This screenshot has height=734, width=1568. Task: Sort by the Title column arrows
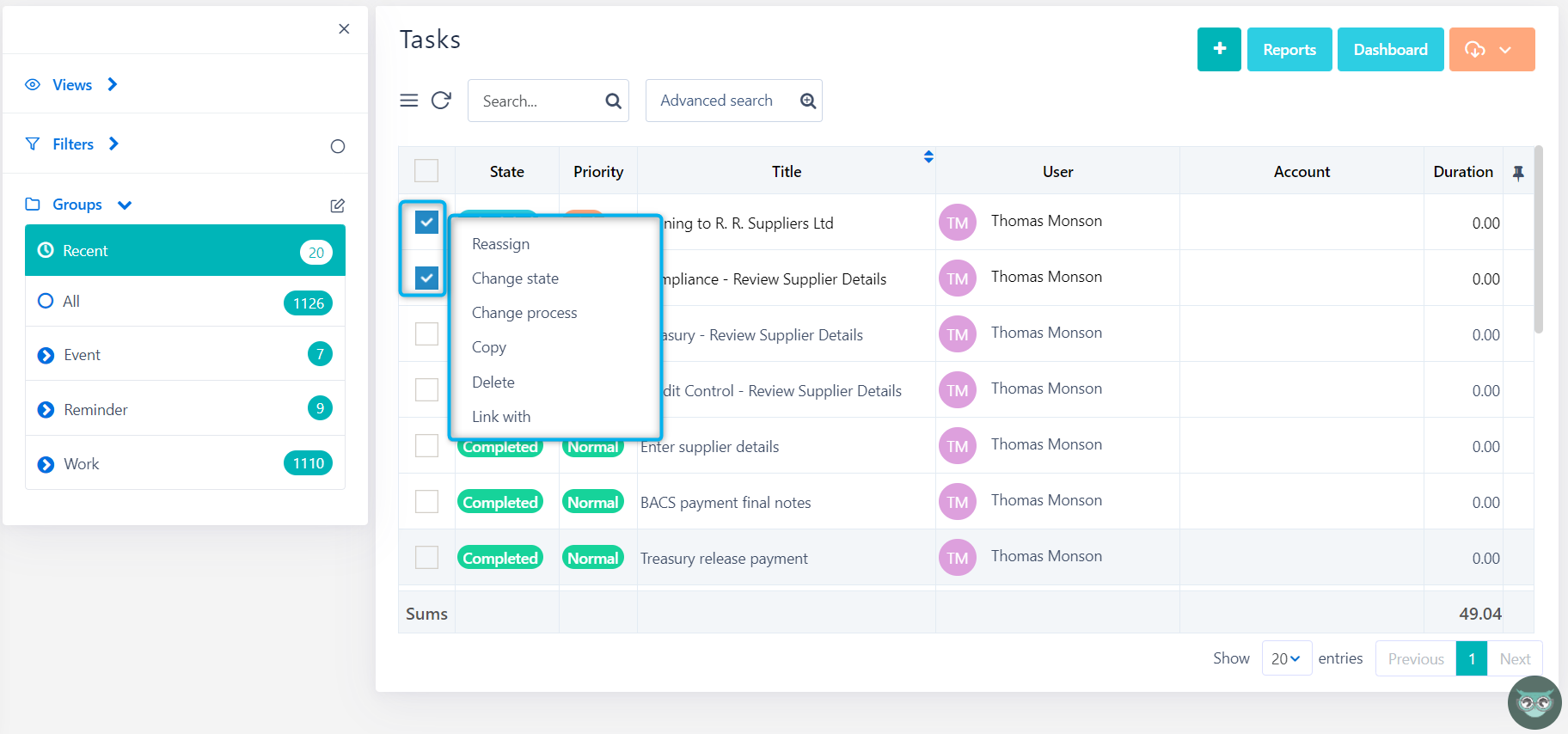pyautogui.click(x=928, y=156)
